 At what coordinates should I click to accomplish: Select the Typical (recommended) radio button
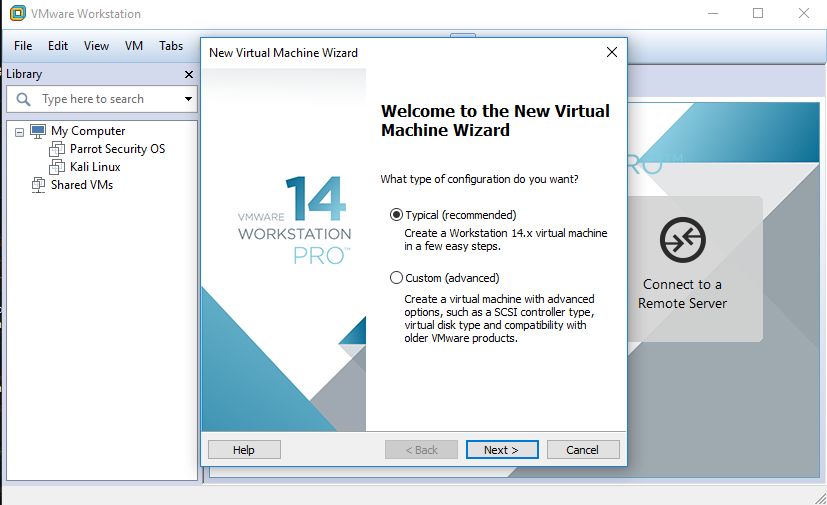point(396,215)
